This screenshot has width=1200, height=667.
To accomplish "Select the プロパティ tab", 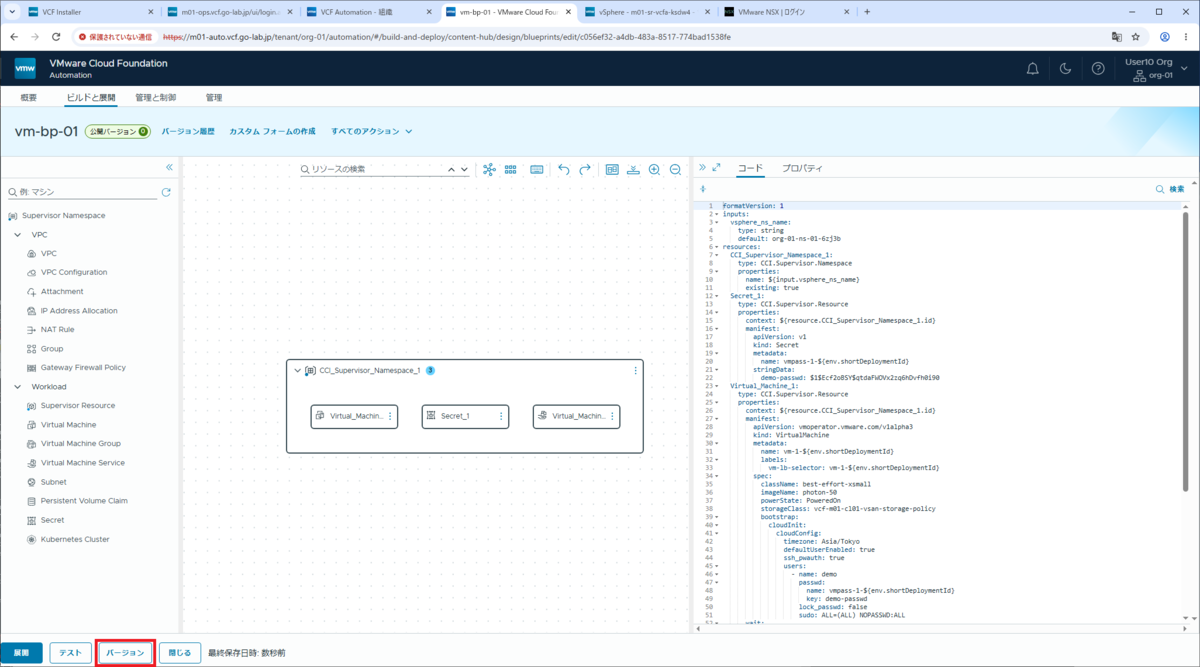I will point(802,169).
